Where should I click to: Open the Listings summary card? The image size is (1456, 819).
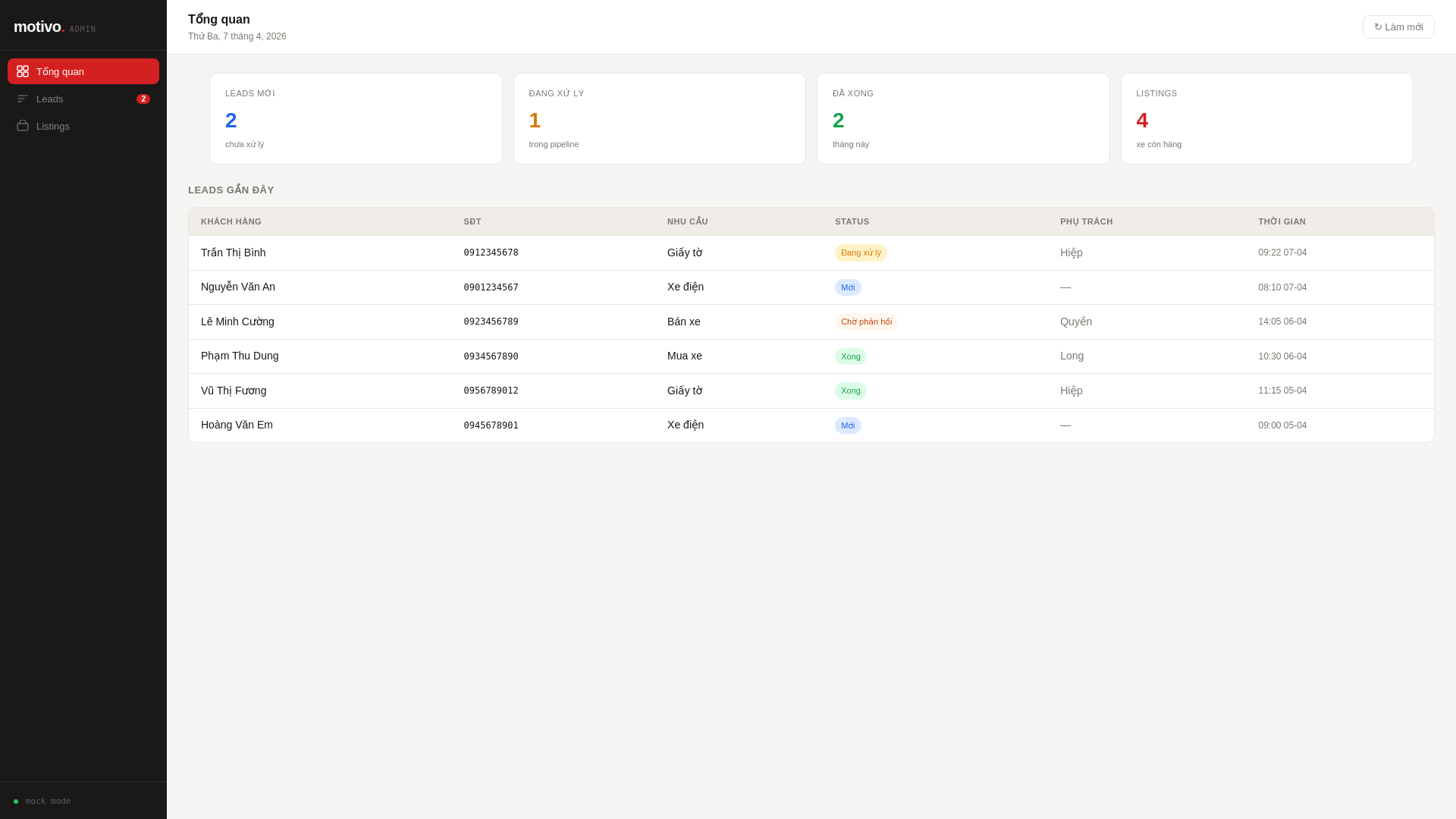tap(1267, 118)
